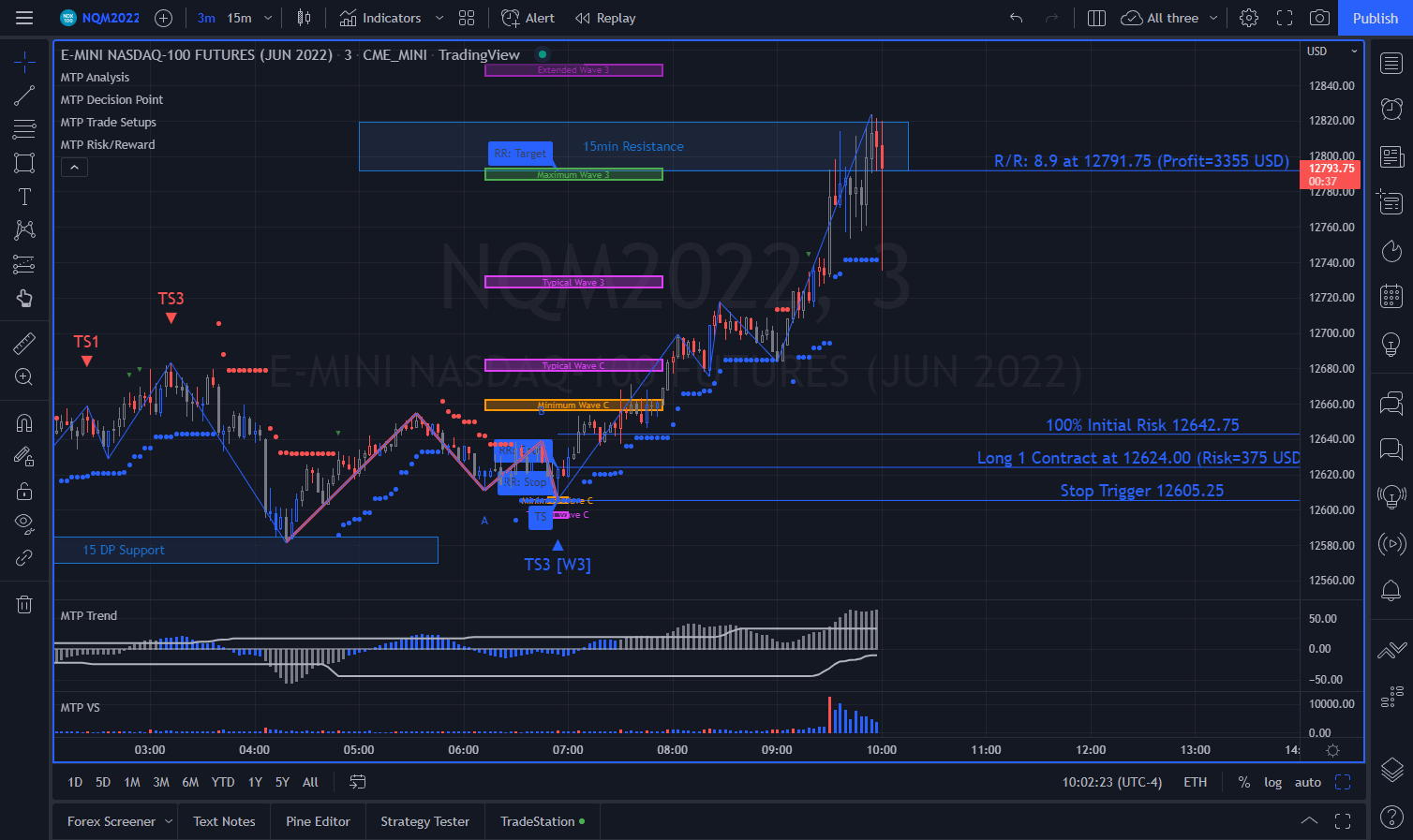Select the 1M date range
The image size is (1413, 840).
click(132, 782)
